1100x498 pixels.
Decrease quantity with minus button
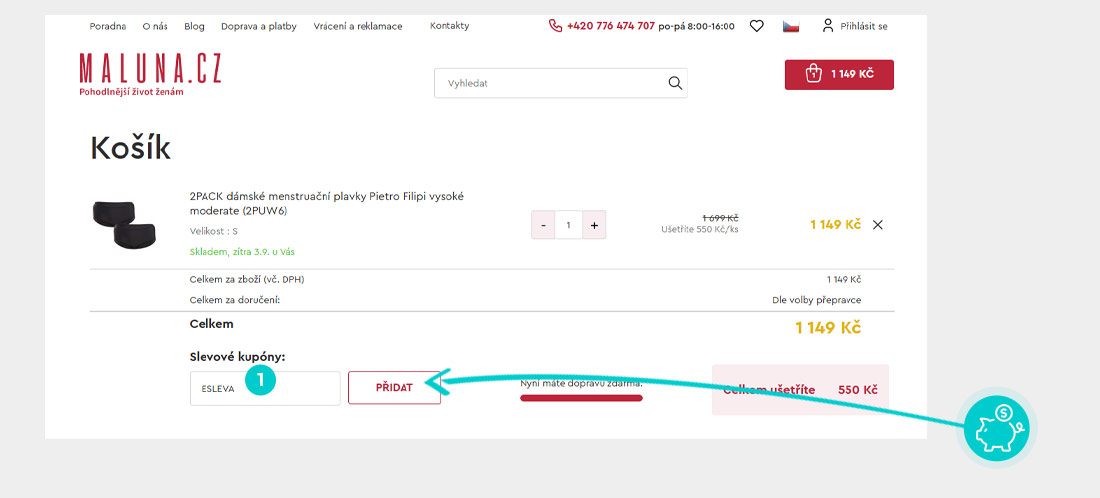[x=543, y=225]
